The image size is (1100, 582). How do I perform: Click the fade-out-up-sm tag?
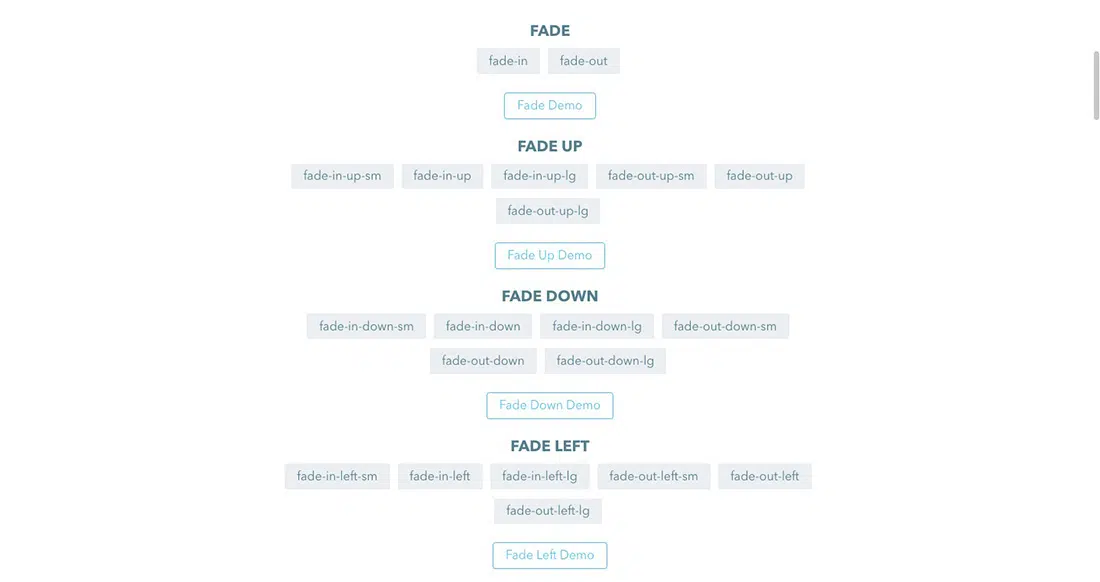click(651, 176)
